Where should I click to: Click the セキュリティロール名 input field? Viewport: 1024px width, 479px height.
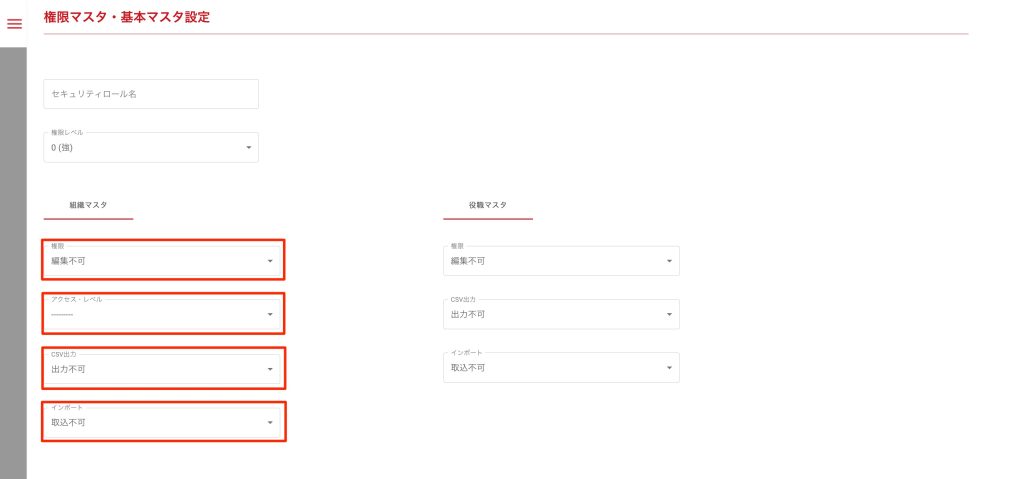coord(151,94)
